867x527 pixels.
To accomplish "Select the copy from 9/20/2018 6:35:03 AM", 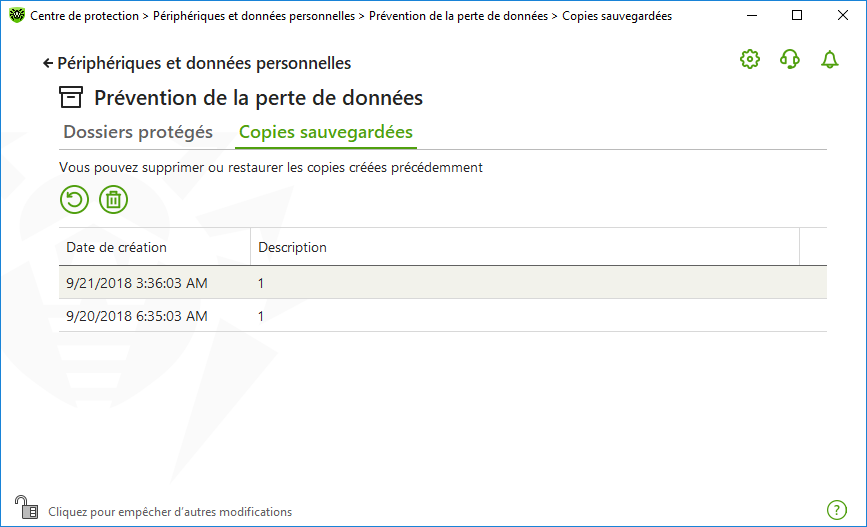I will [443, 316].
